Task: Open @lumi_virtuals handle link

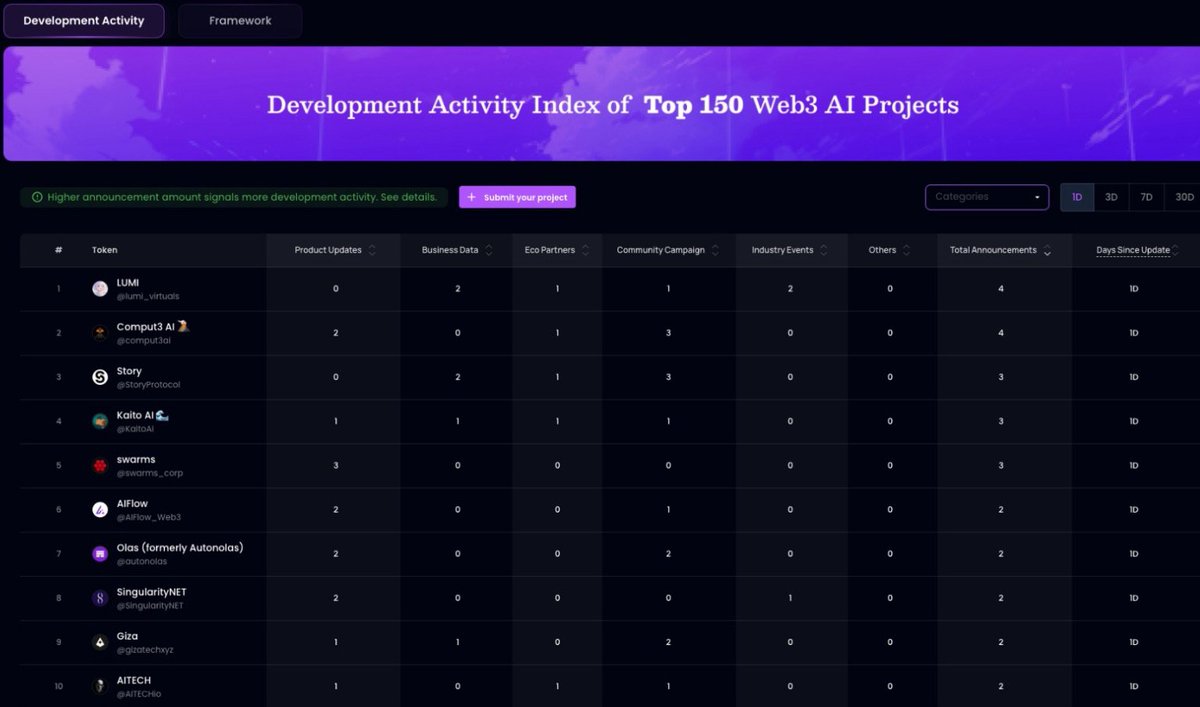Action: coord(148,297)
